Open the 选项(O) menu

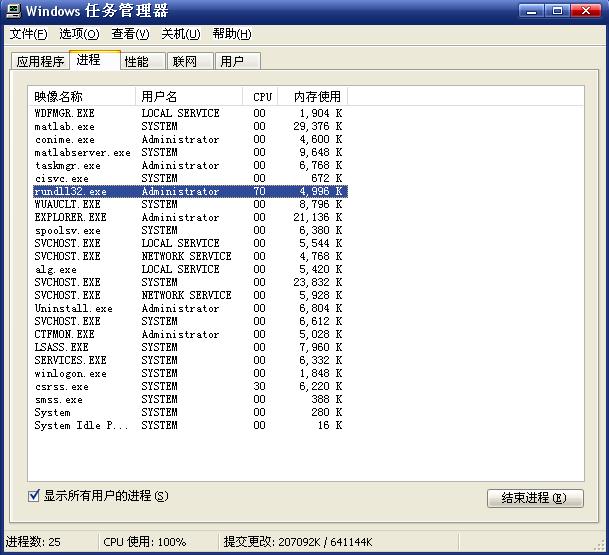(79, 34)
